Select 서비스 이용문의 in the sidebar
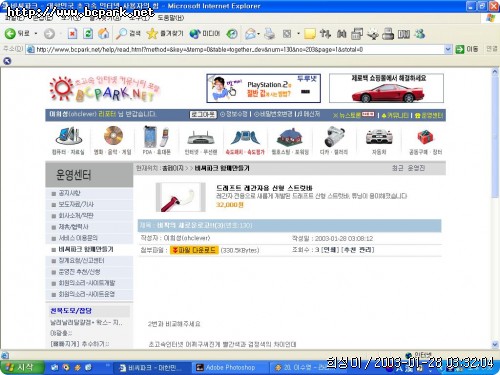 coord(78,238)
